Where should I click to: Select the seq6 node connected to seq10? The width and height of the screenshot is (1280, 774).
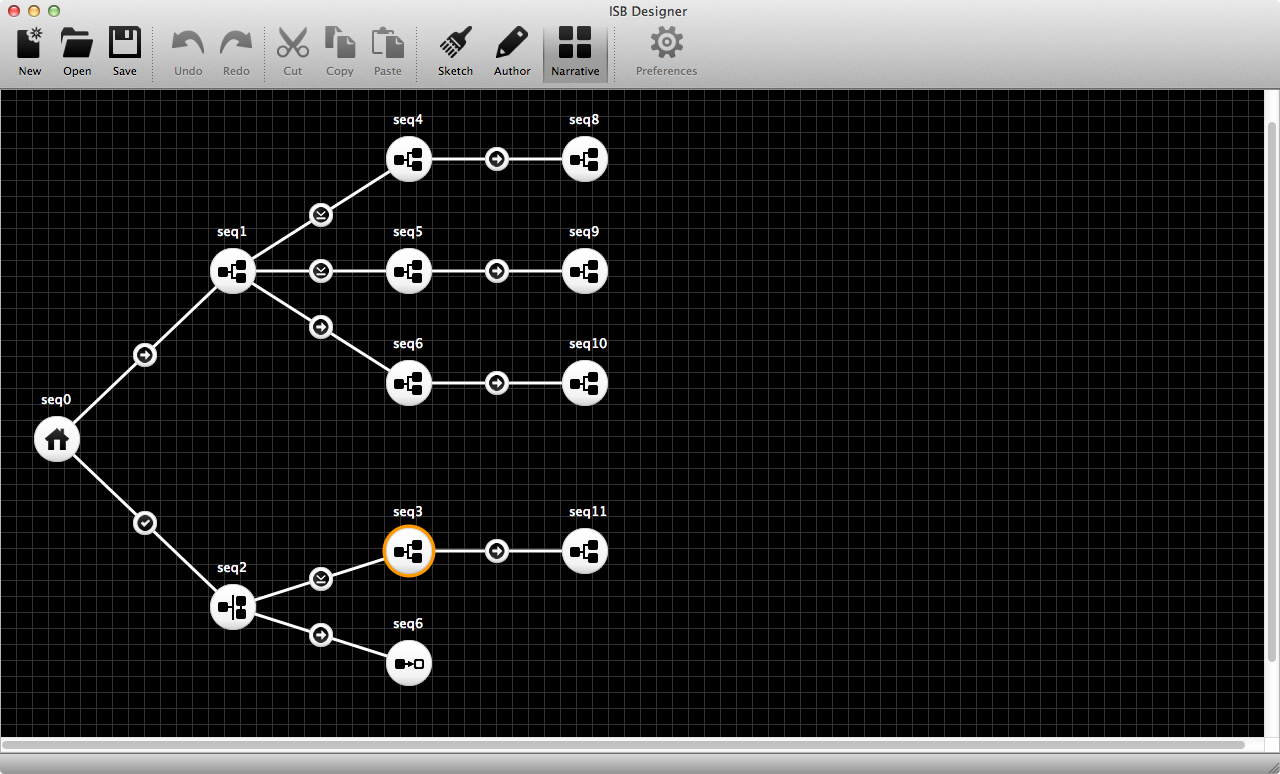[409, 383]
